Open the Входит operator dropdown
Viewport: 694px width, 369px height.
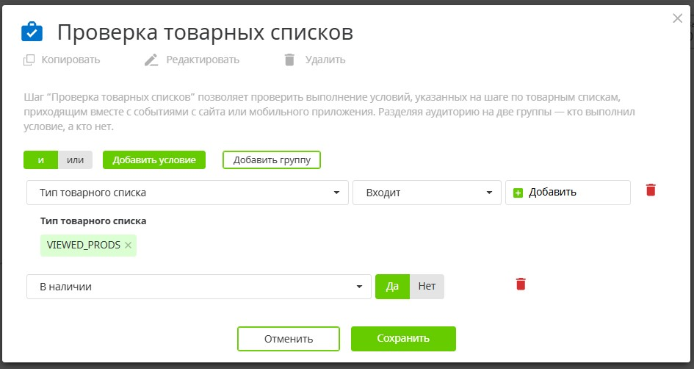pyautogui.click(x=427, y=192)
